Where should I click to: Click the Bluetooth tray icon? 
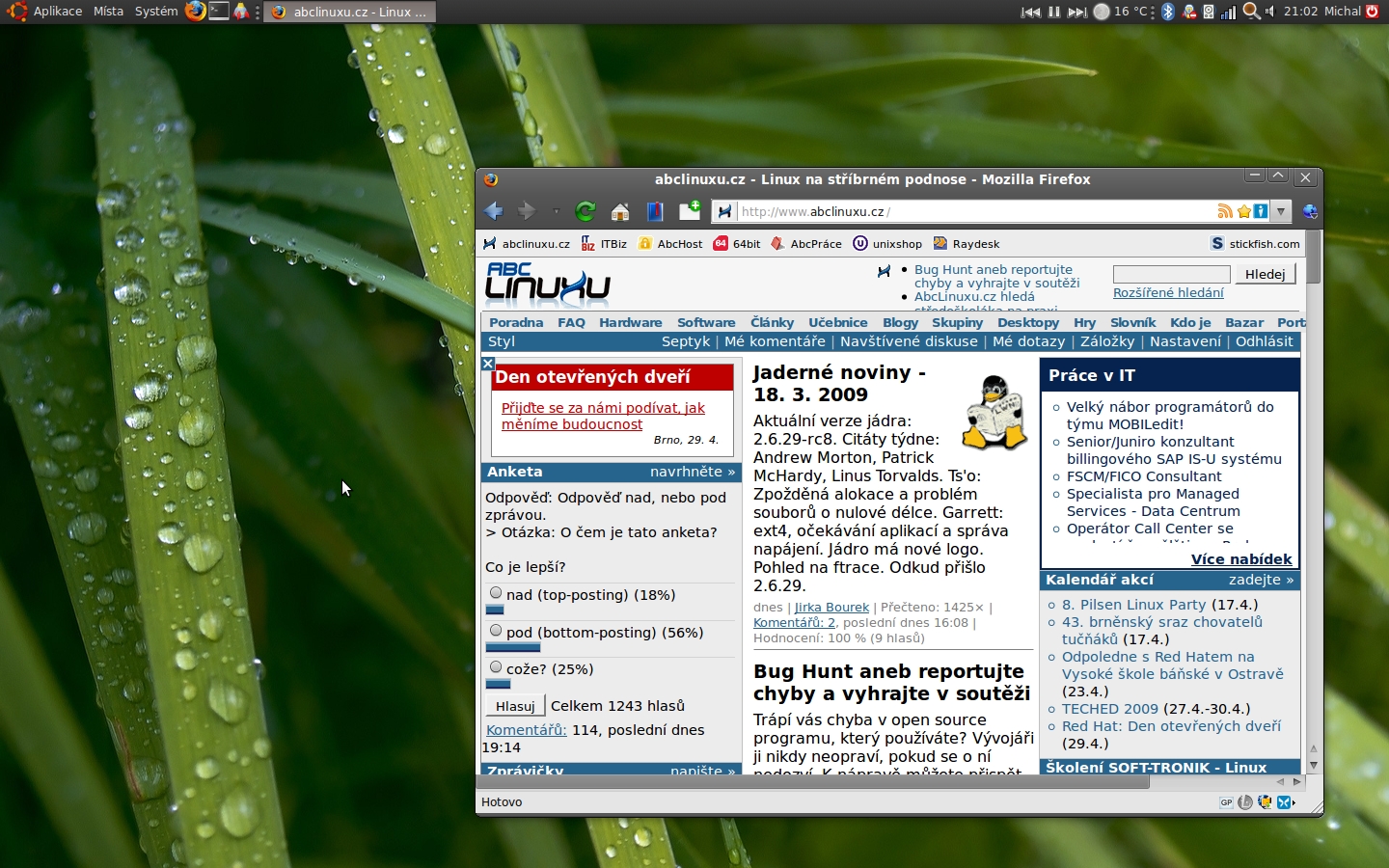point(1168,12)
